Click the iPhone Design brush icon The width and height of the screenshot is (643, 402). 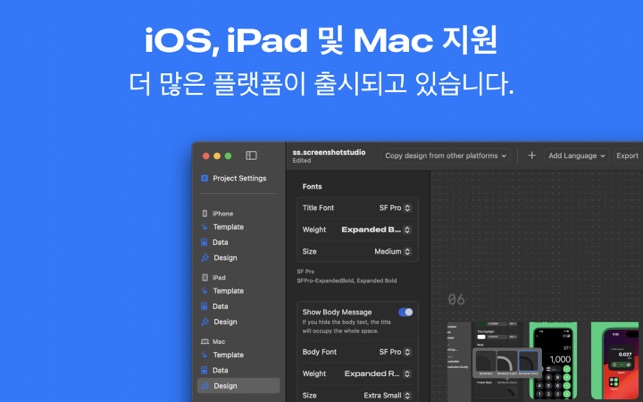(x=205, y=258)
